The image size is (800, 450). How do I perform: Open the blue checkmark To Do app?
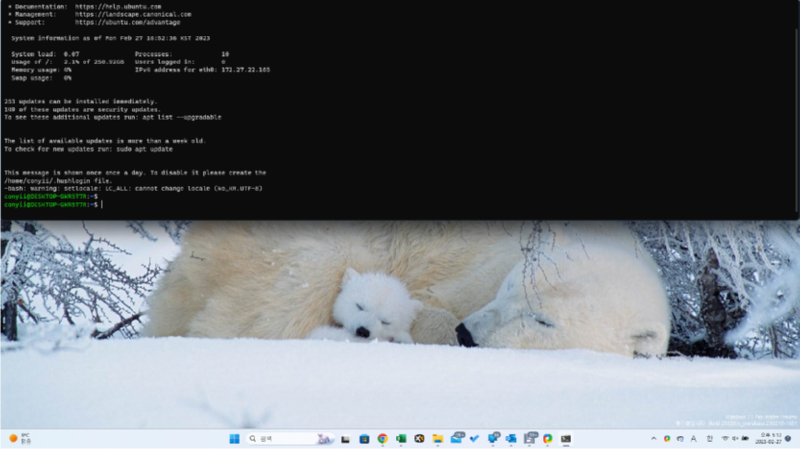[474, 438]
